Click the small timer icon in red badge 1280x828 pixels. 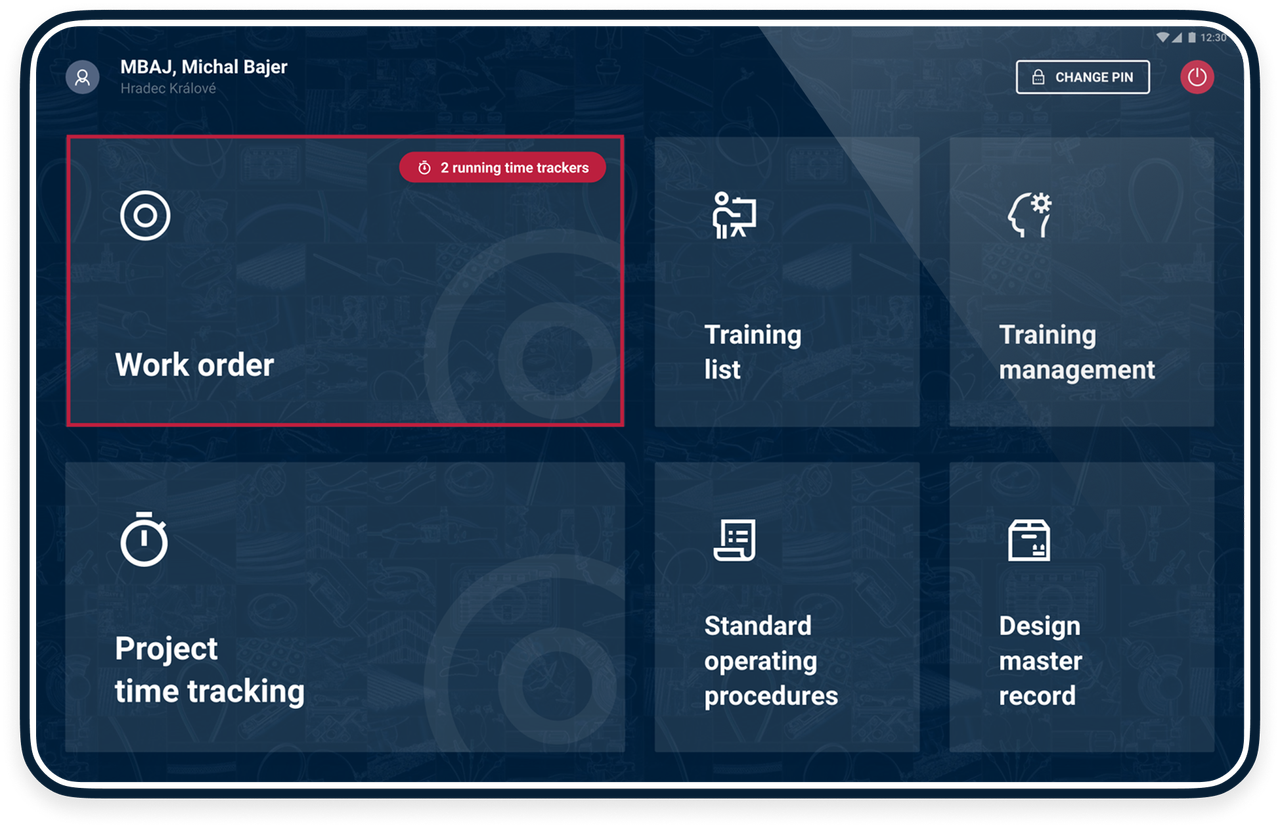pyautogui.click(x=424, y=168)
